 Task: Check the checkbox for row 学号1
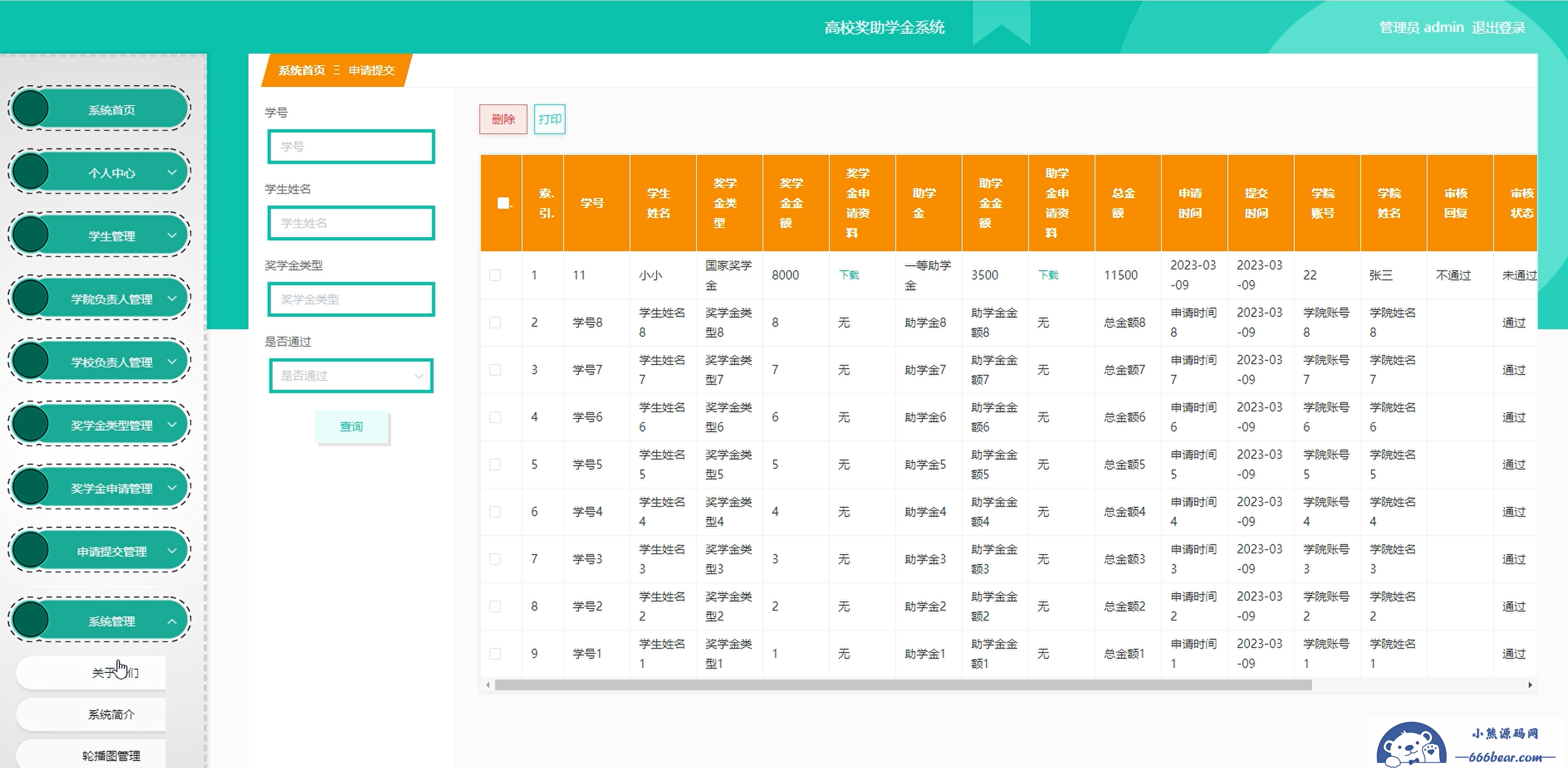pyautogui.click(x=495, y=654)
